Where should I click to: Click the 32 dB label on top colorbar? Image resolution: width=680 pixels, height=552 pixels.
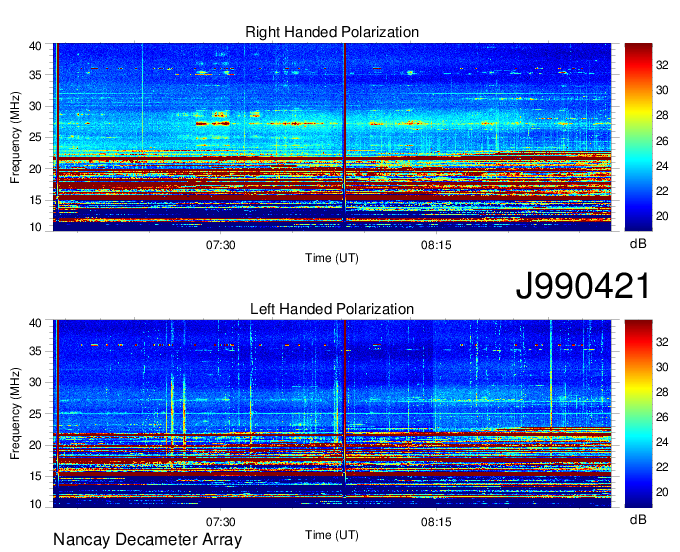662,65
